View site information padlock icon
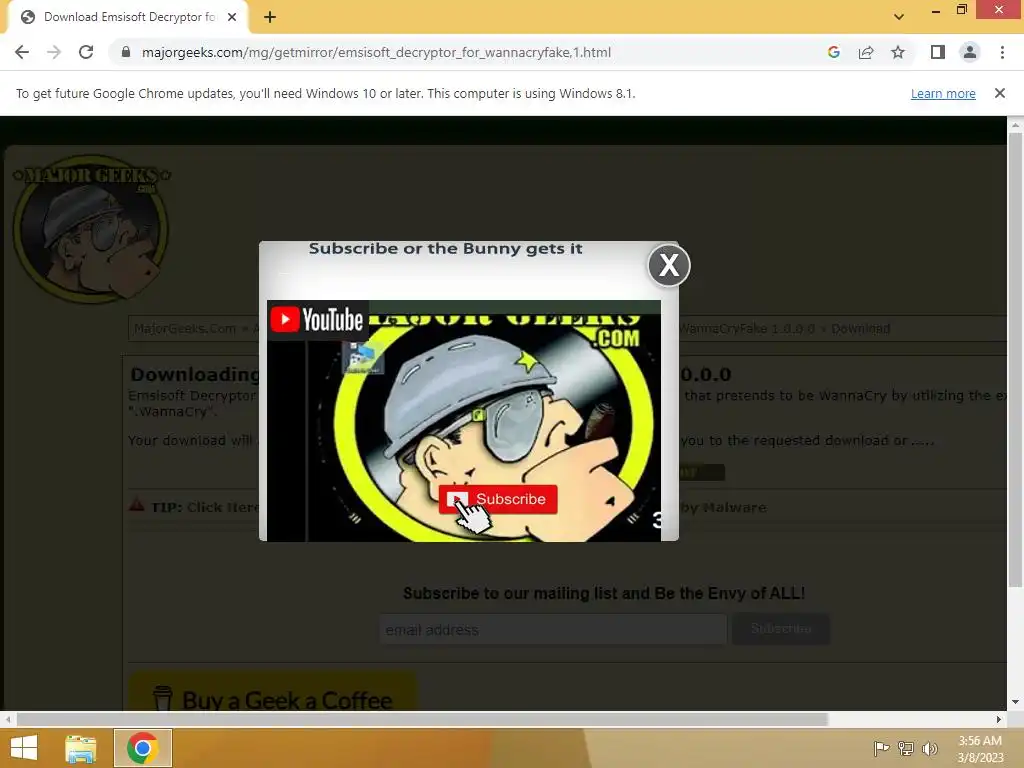This screenshot has height=768, width=1024. coord(126,52)
